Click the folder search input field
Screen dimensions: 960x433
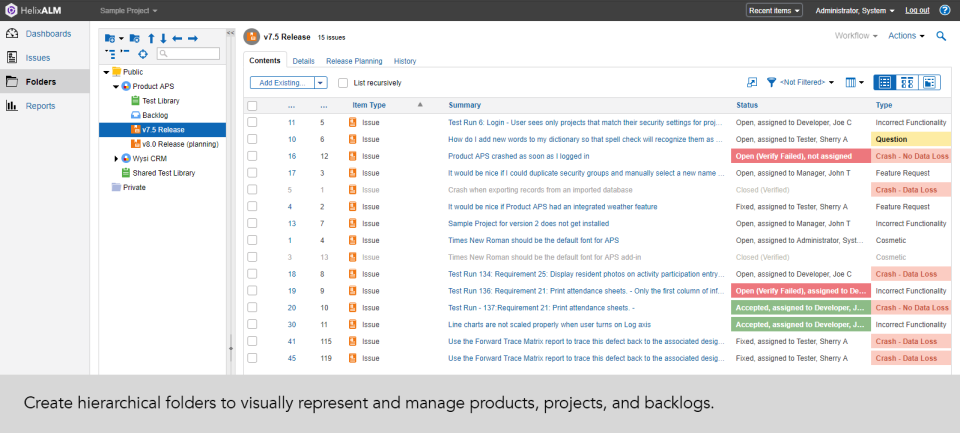(192, 53)
